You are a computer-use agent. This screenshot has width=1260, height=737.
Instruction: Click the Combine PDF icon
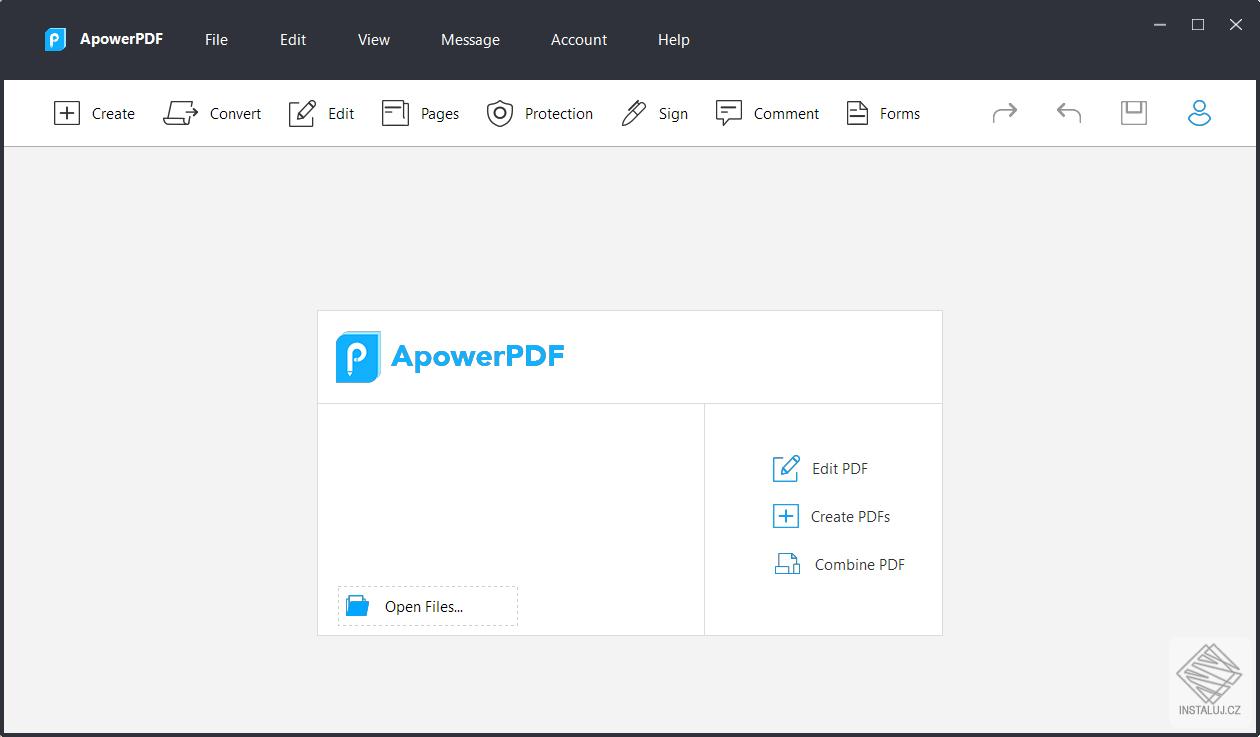point(788,564)
